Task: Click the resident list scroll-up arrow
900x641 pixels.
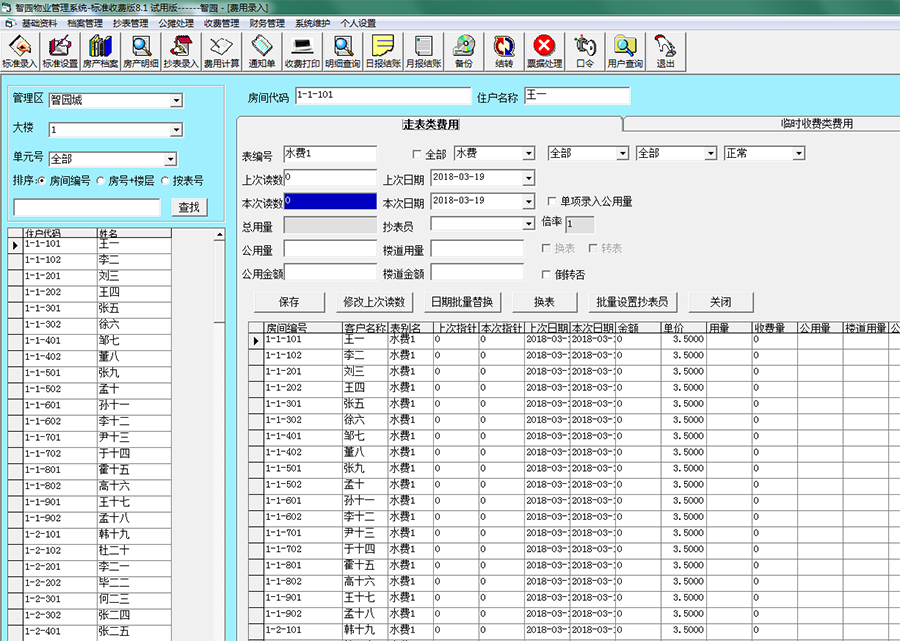Action: pos(219,235)
